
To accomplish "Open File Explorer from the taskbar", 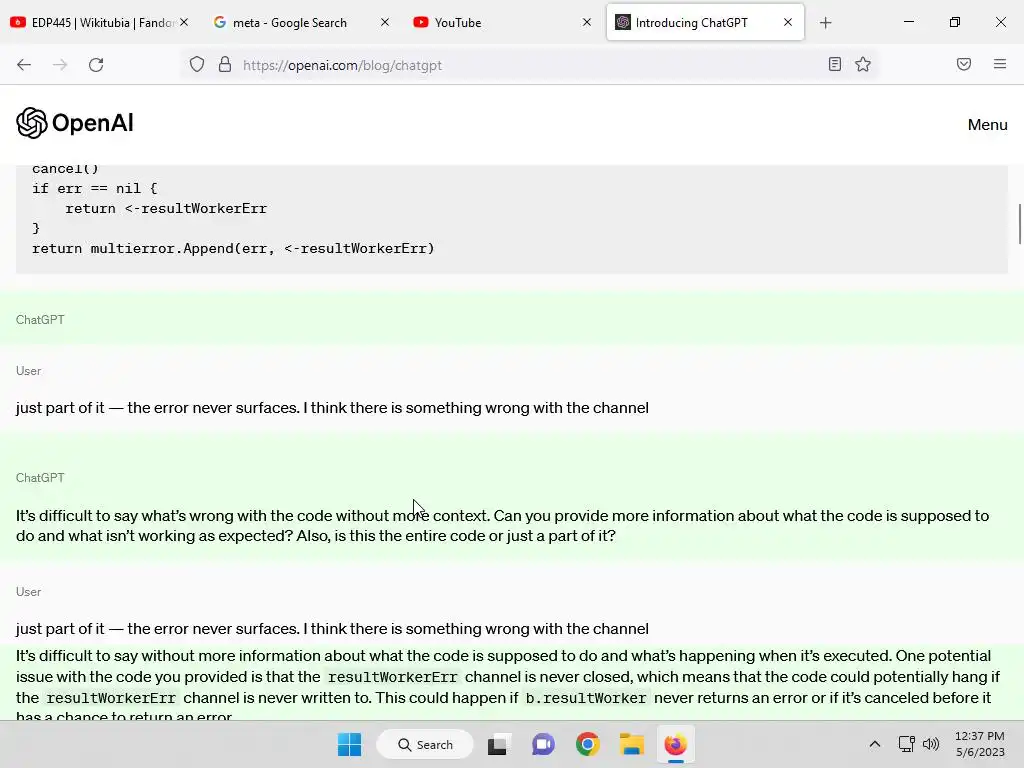I will tap(632, 744).
